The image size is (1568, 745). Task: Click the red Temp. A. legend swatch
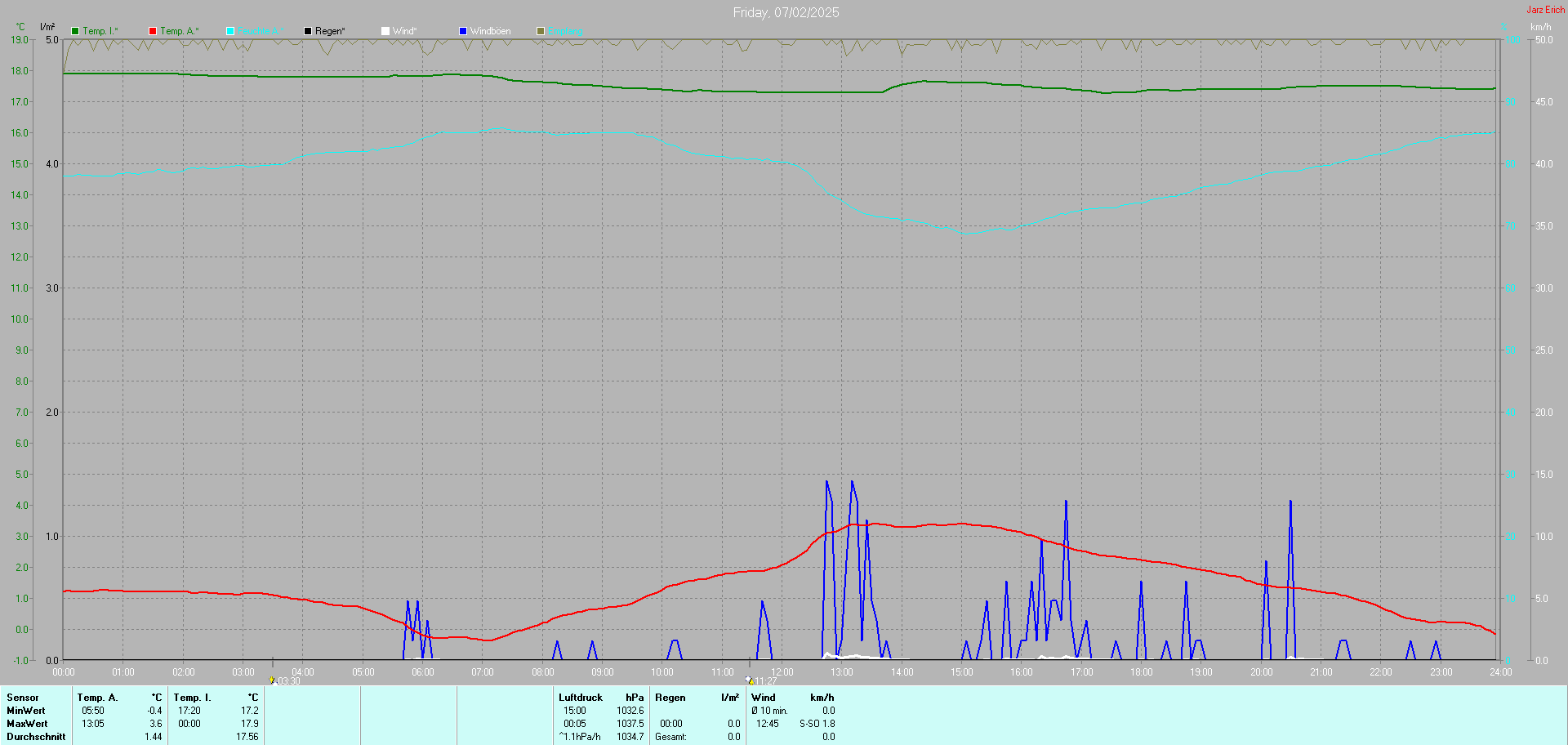pyautogui.click(x=153, y=31)
